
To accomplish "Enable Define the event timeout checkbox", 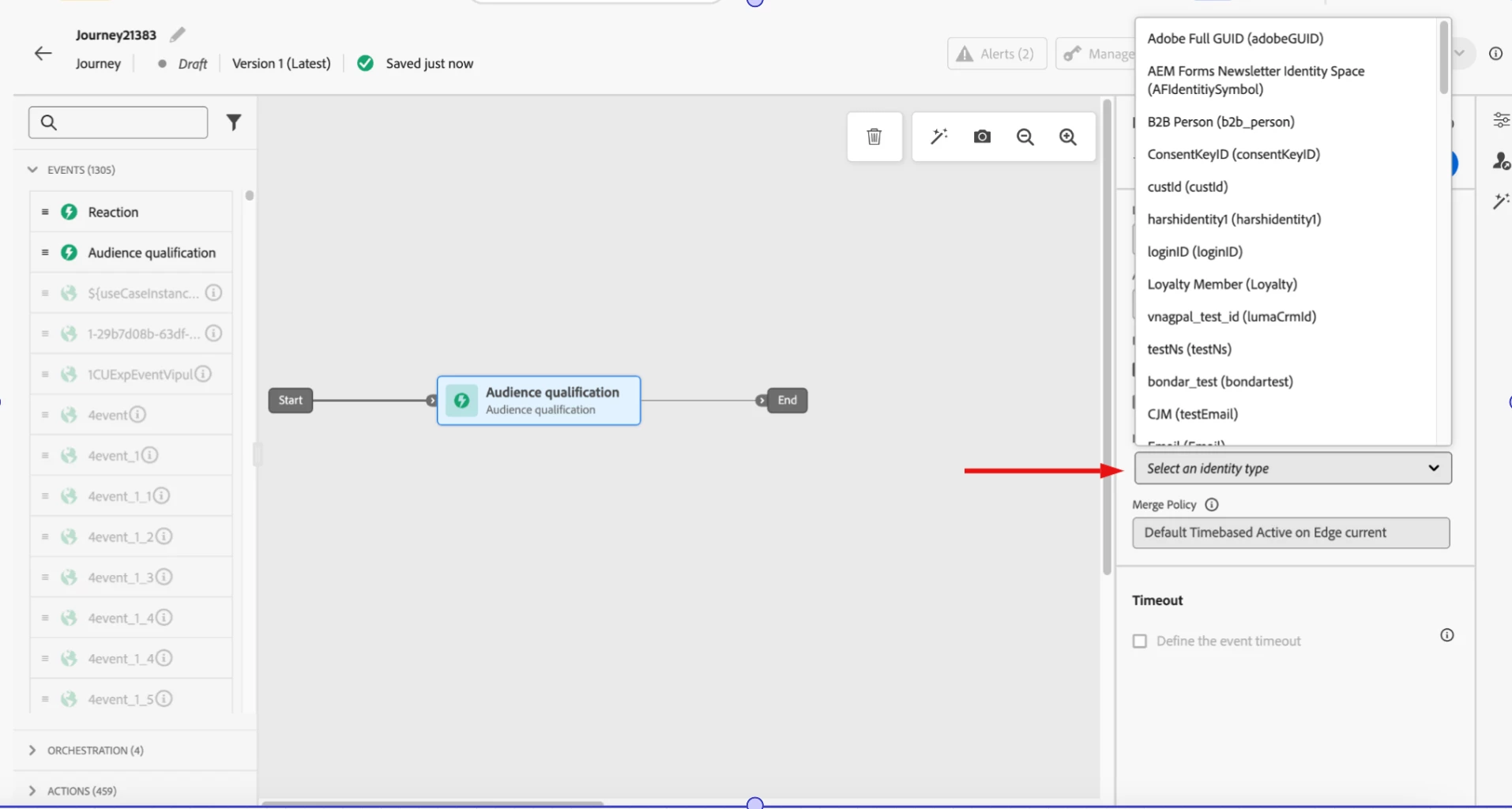I will [x=1139, y=641].
